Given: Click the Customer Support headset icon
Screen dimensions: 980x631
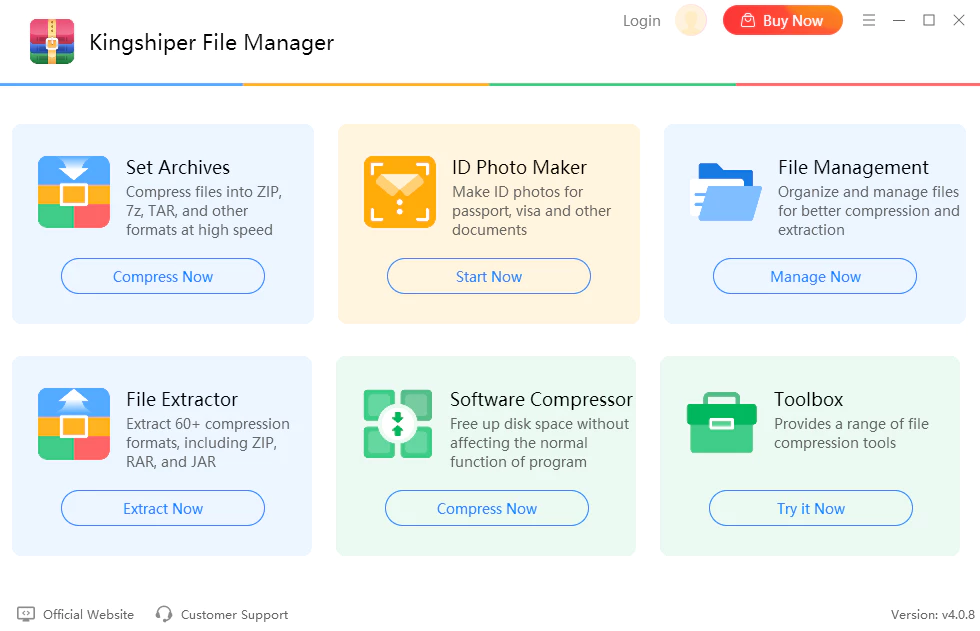Looking at the screenshot, I should coord(164,614).
